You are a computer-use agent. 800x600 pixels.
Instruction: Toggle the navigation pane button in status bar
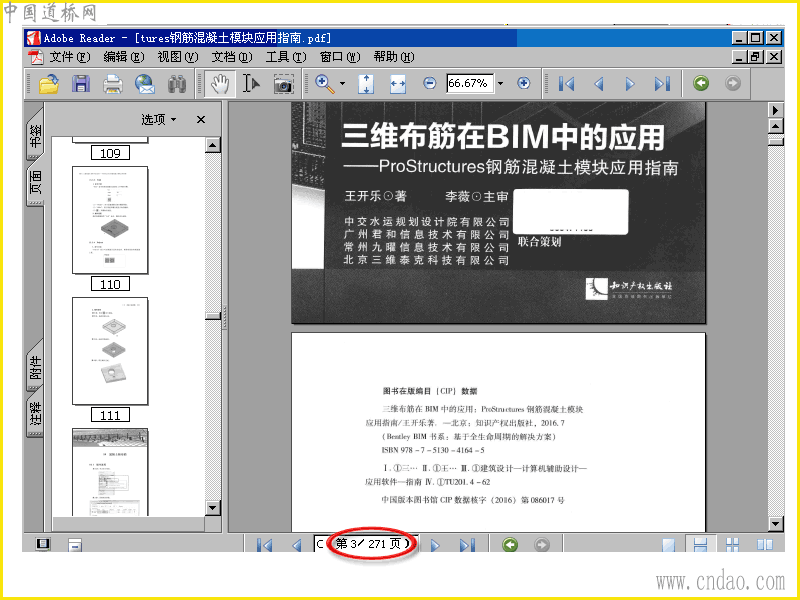pyautogui.click(x=43, y=544)
